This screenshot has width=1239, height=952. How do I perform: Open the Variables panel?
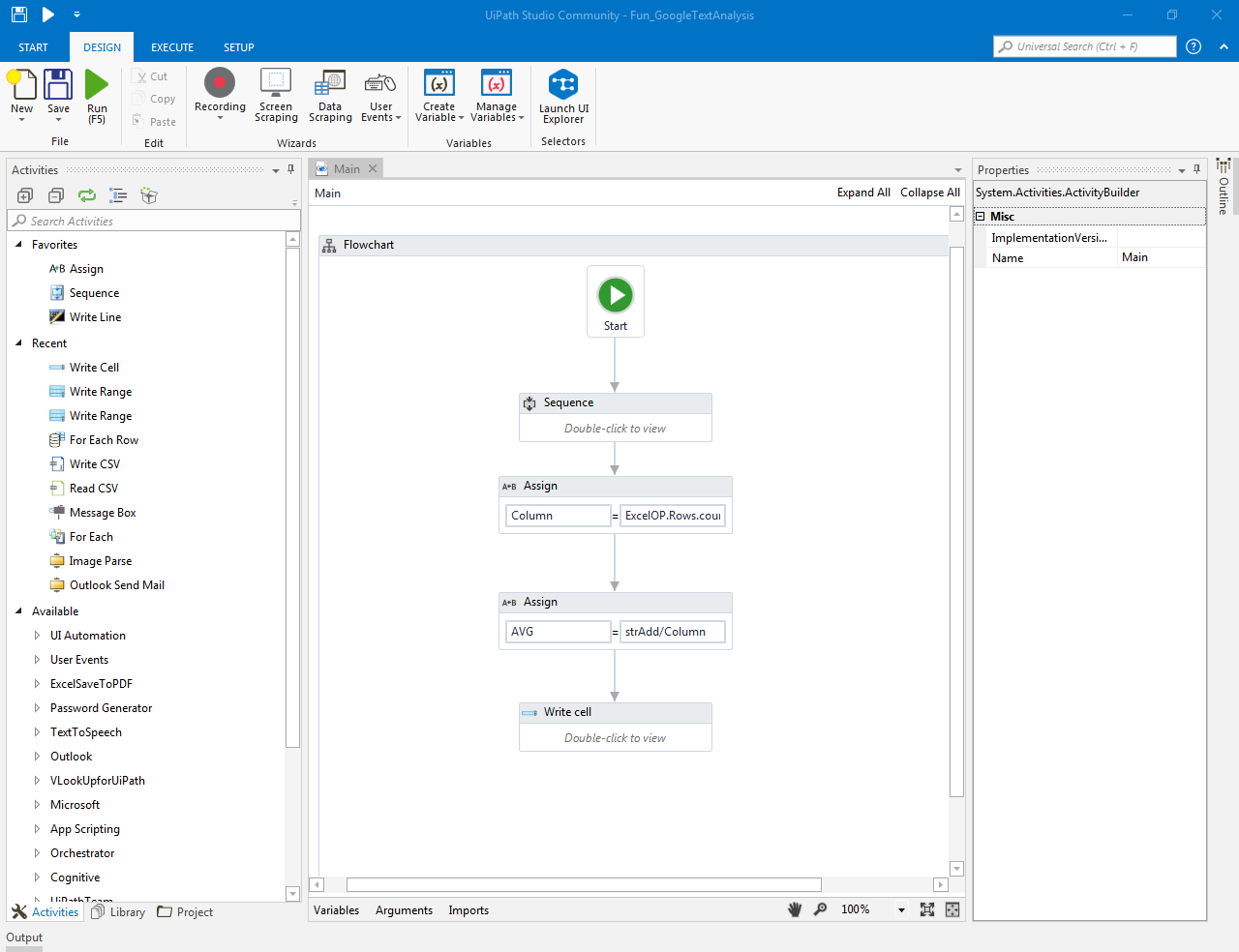(336, 910)
